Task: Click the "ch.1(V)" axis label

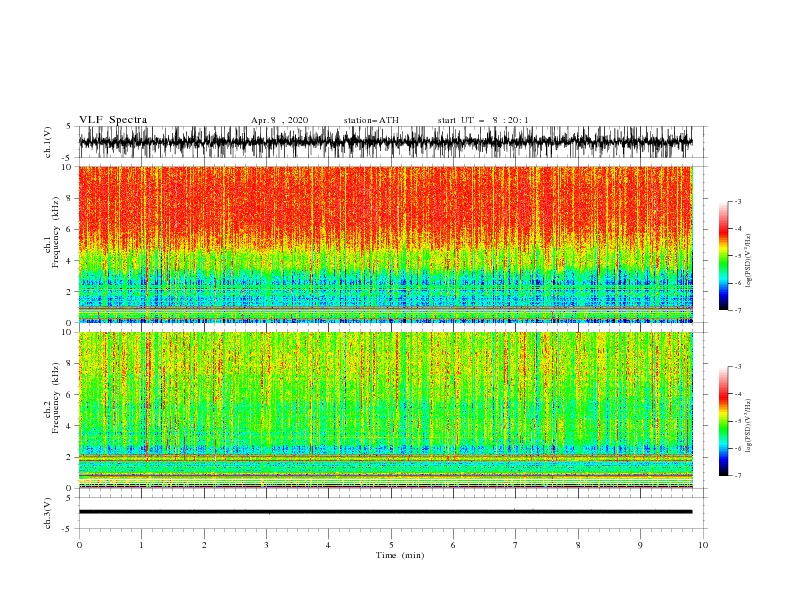Action: pyautogui.click(x=48, y=142)
